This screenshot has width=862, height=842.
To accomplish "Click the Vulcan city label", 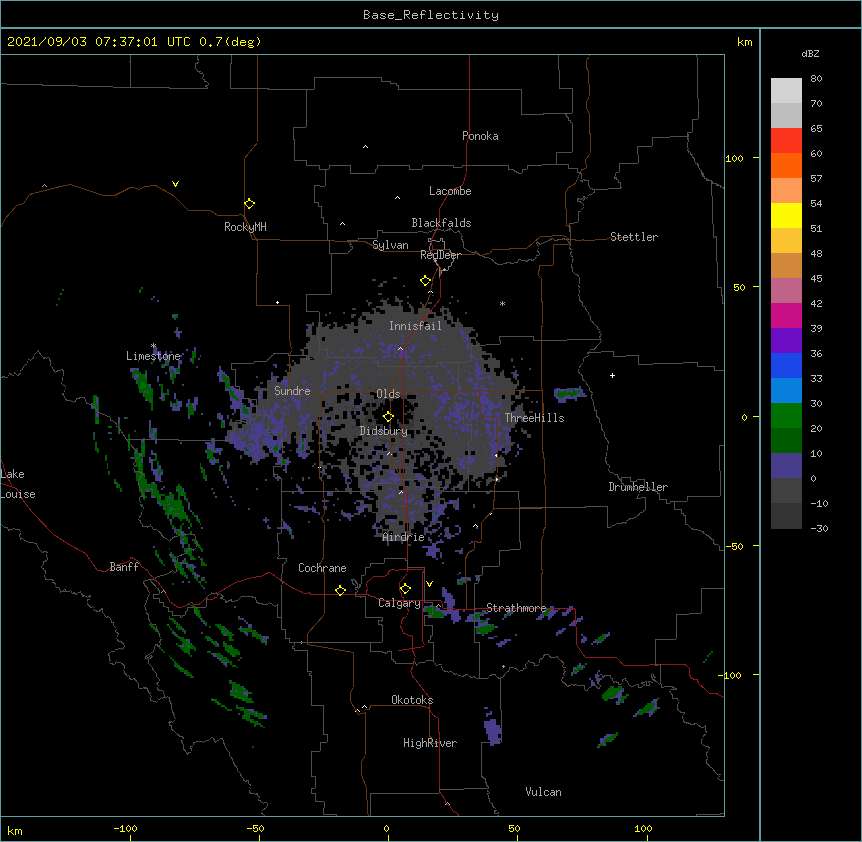I will point(543,792).
